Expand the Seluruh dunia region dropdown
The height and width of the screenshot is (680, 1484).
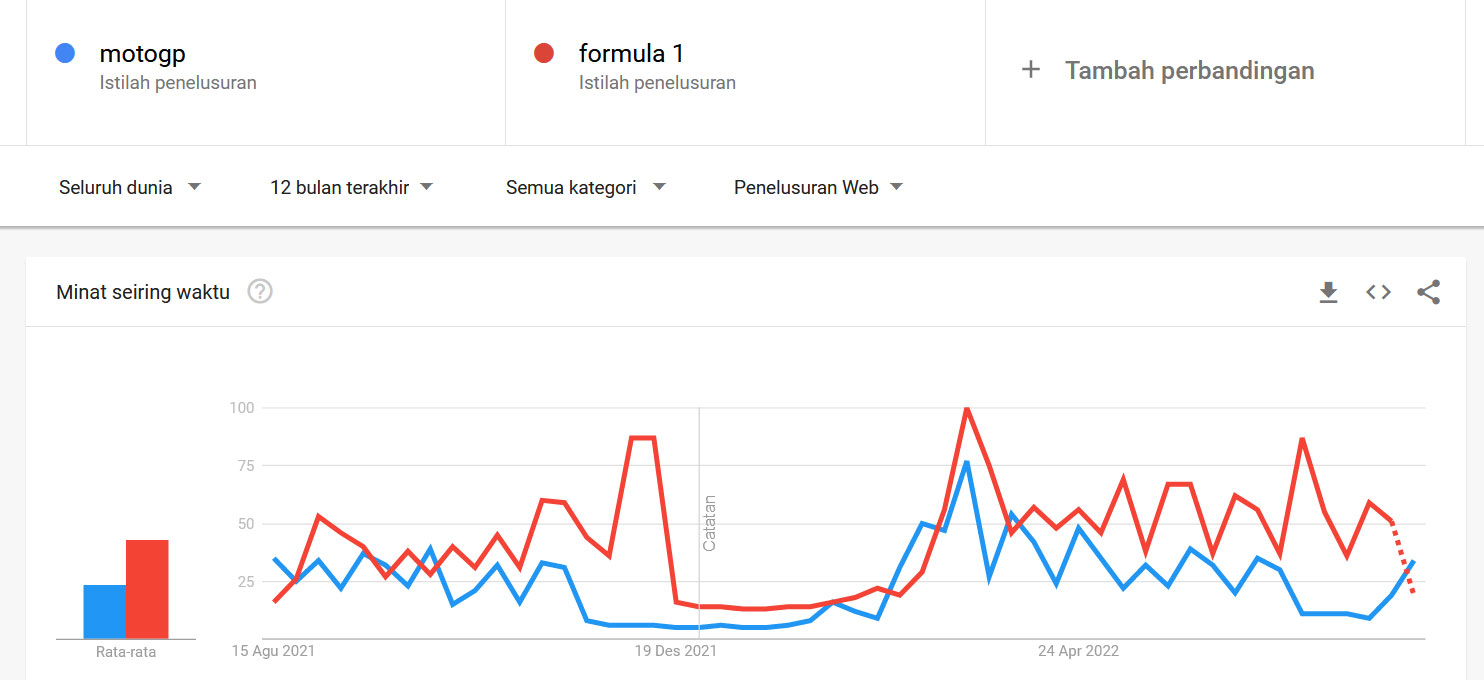click(x=130, y=187)
